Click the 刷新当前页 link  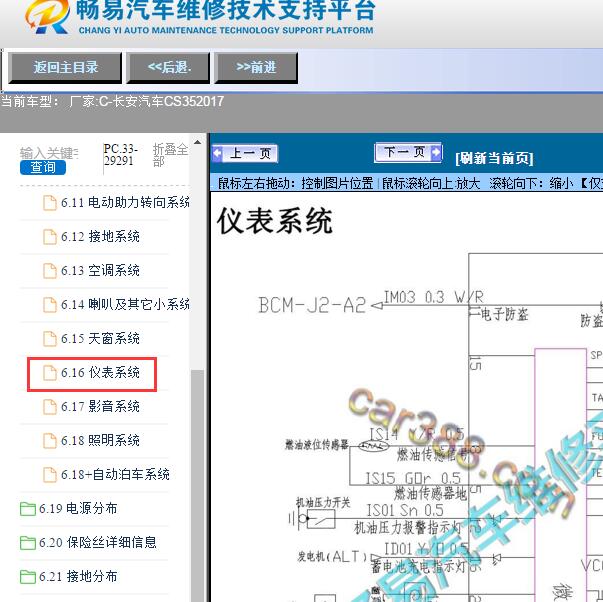(x=494, y=158)
